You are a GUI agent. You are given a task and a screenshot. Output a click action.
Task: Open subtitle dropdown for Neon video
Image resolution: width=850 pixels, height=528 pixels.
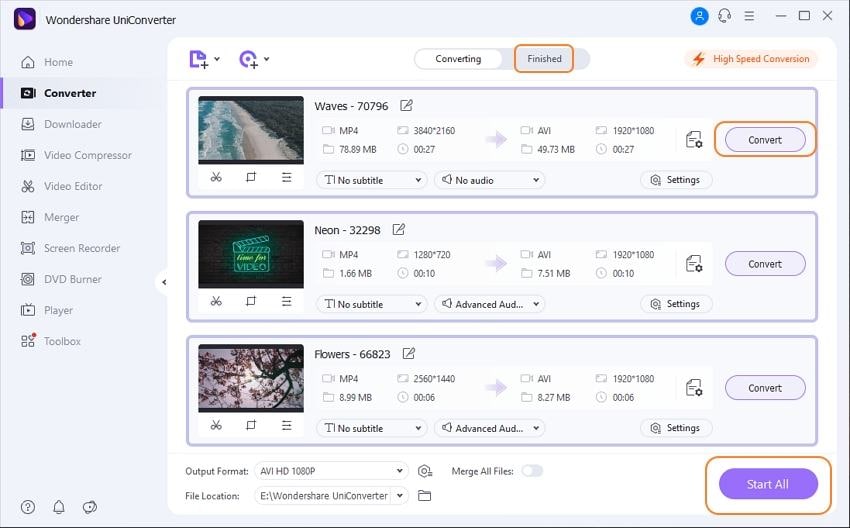(372, 304)
